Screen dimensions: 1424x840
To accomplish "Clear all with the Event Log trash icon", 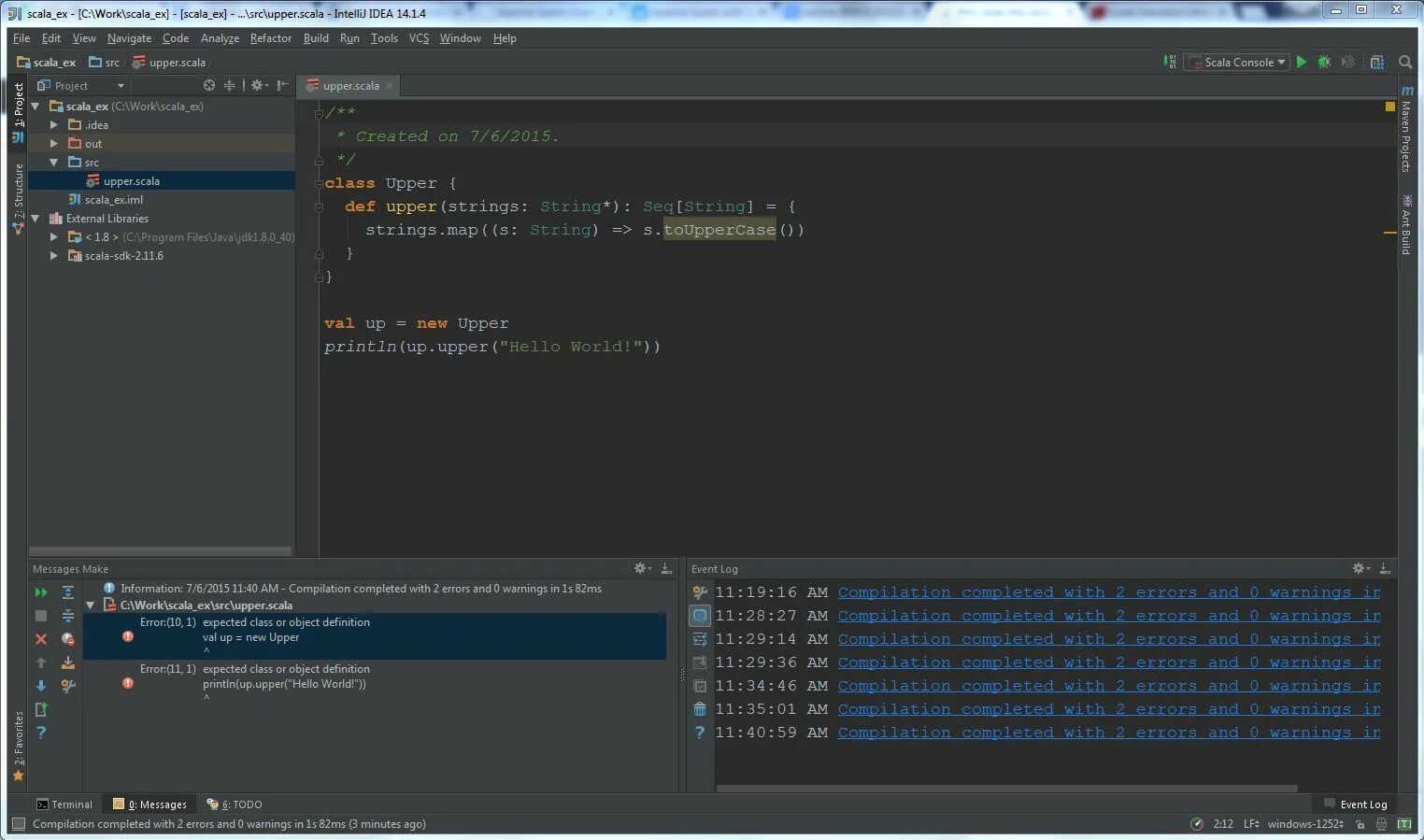I will 700,709.
